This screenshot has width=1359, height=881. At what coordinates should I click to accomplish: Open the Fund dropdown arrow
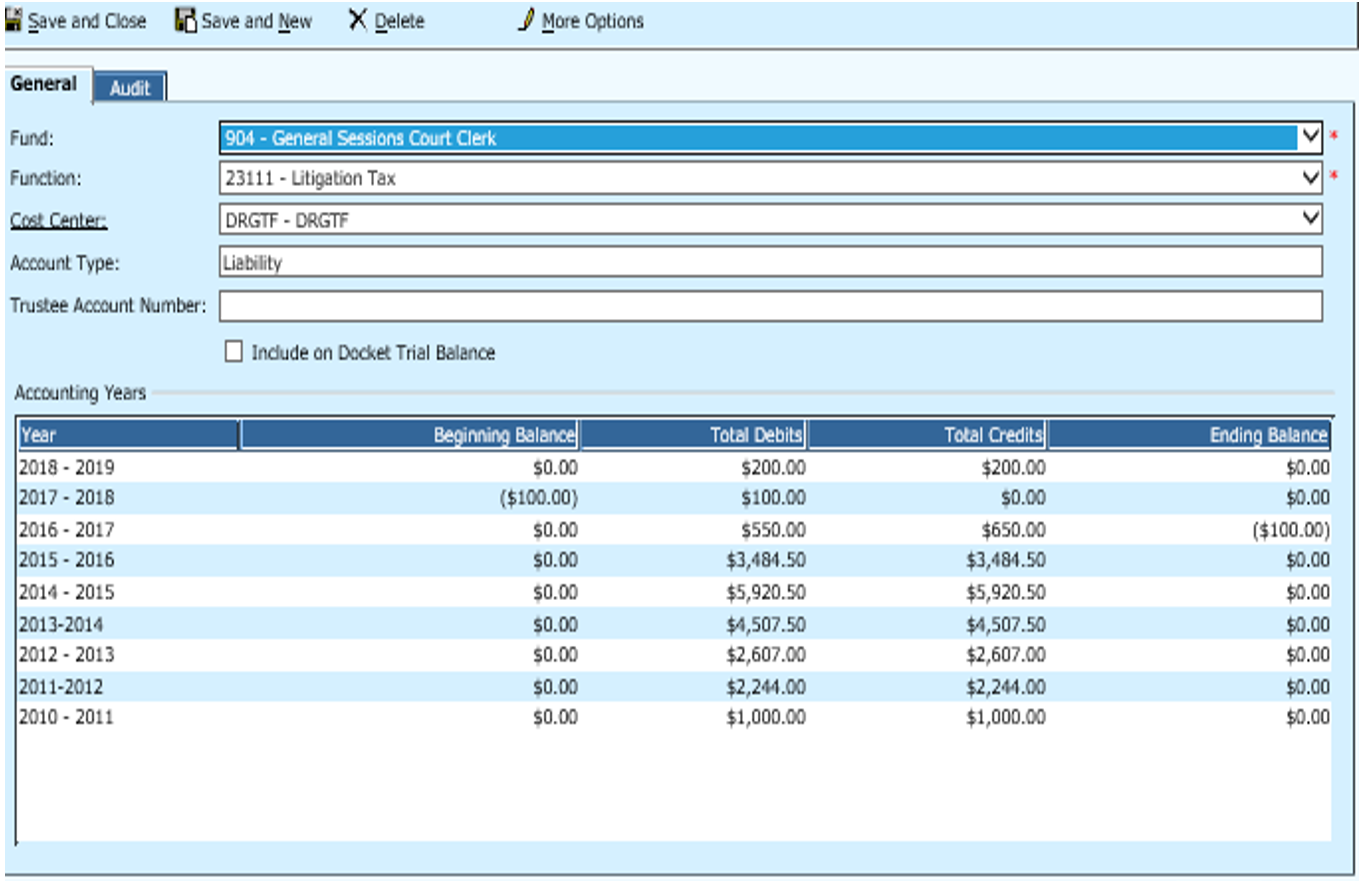point(1310,137)
